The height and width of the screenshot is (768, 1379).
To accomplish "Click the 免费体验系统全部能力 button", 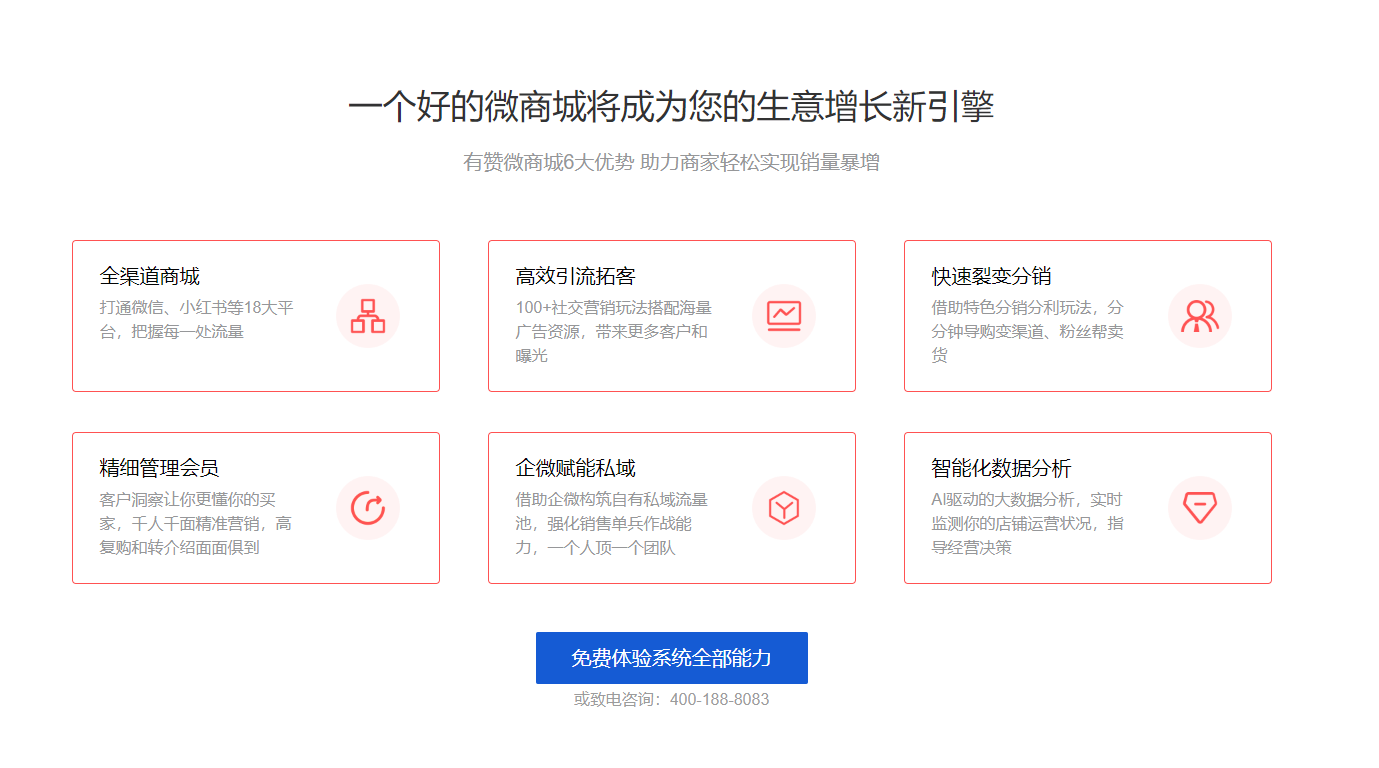I will (x=672, y=658).
